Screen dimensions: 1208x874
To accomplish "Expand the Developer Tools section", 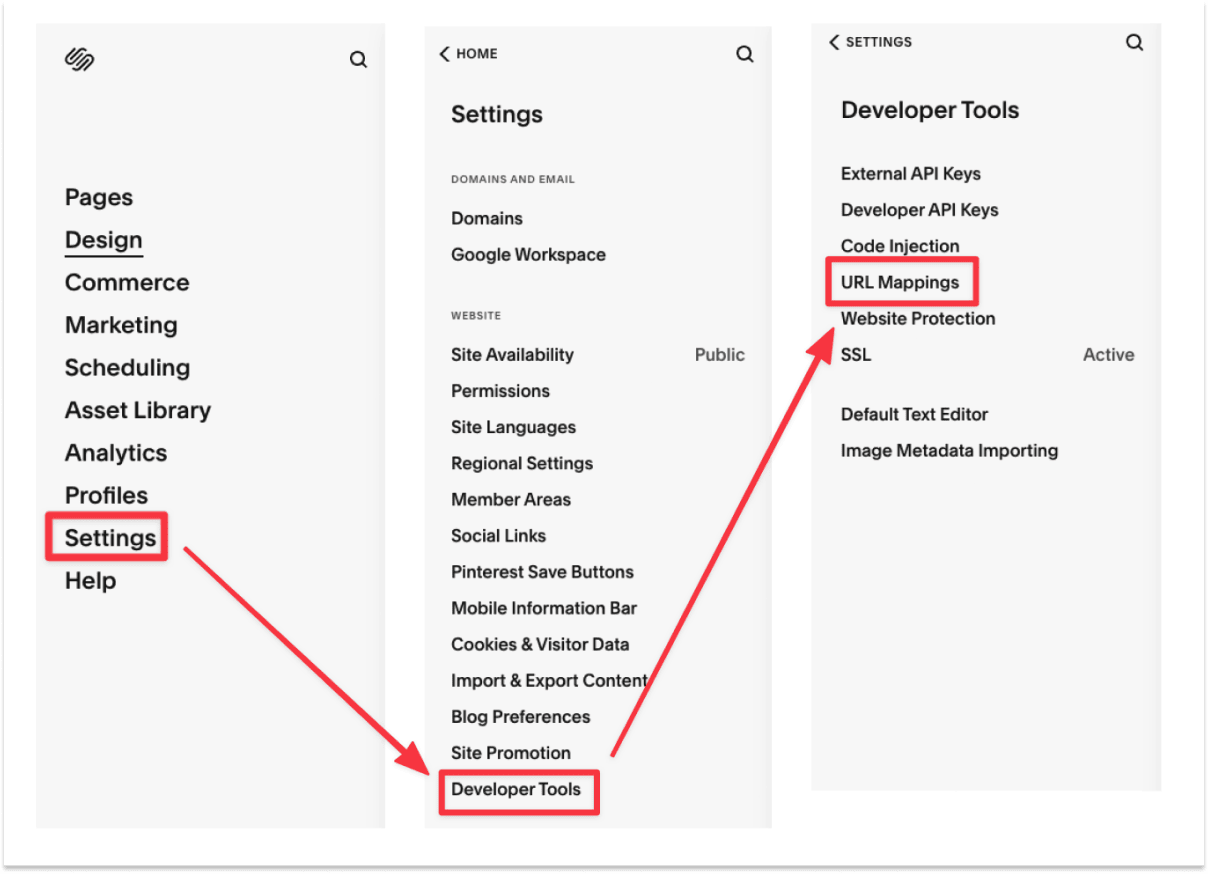I will pyautogui.click(x=518, y=789).
